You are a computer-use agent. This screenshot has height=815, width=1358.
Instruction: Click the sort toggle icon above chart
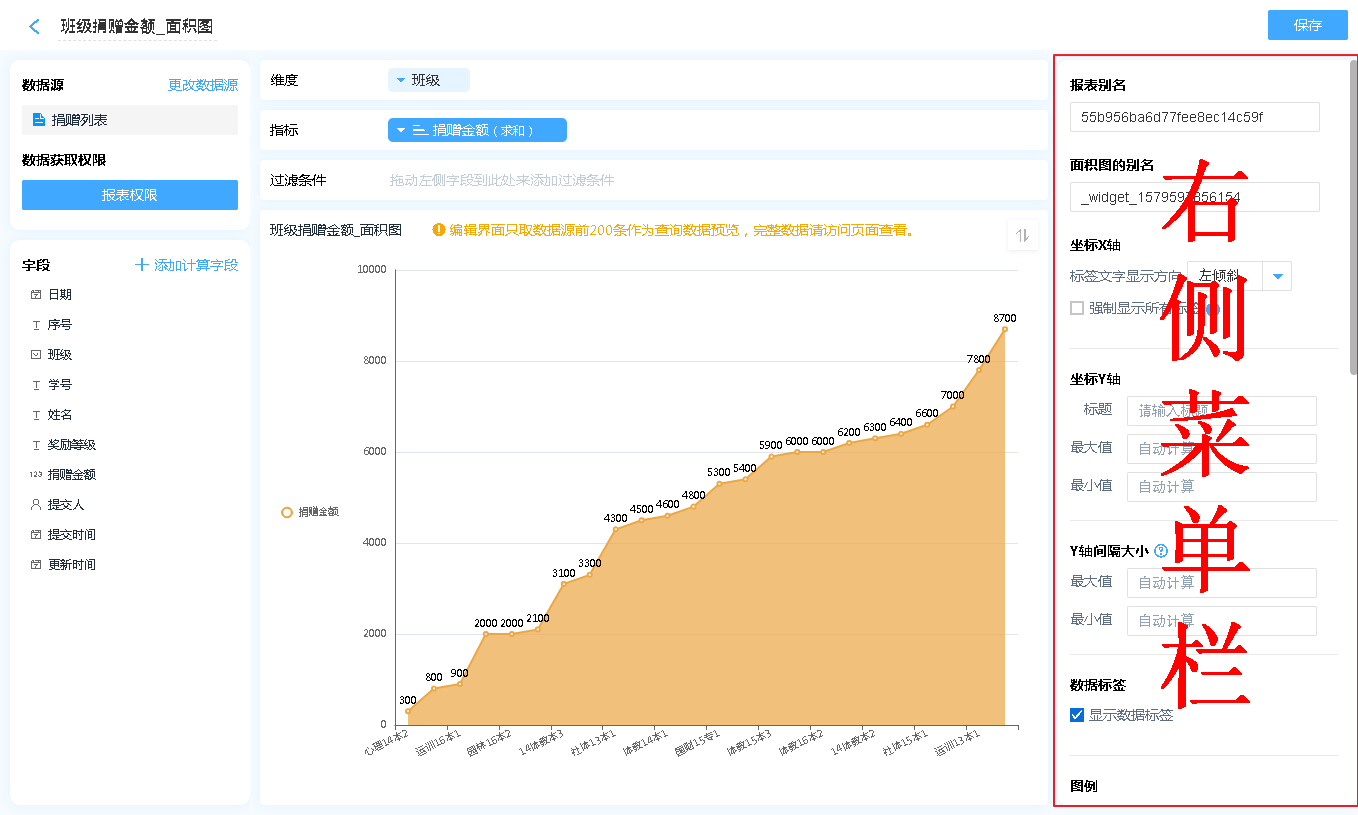click(1022, 235)
